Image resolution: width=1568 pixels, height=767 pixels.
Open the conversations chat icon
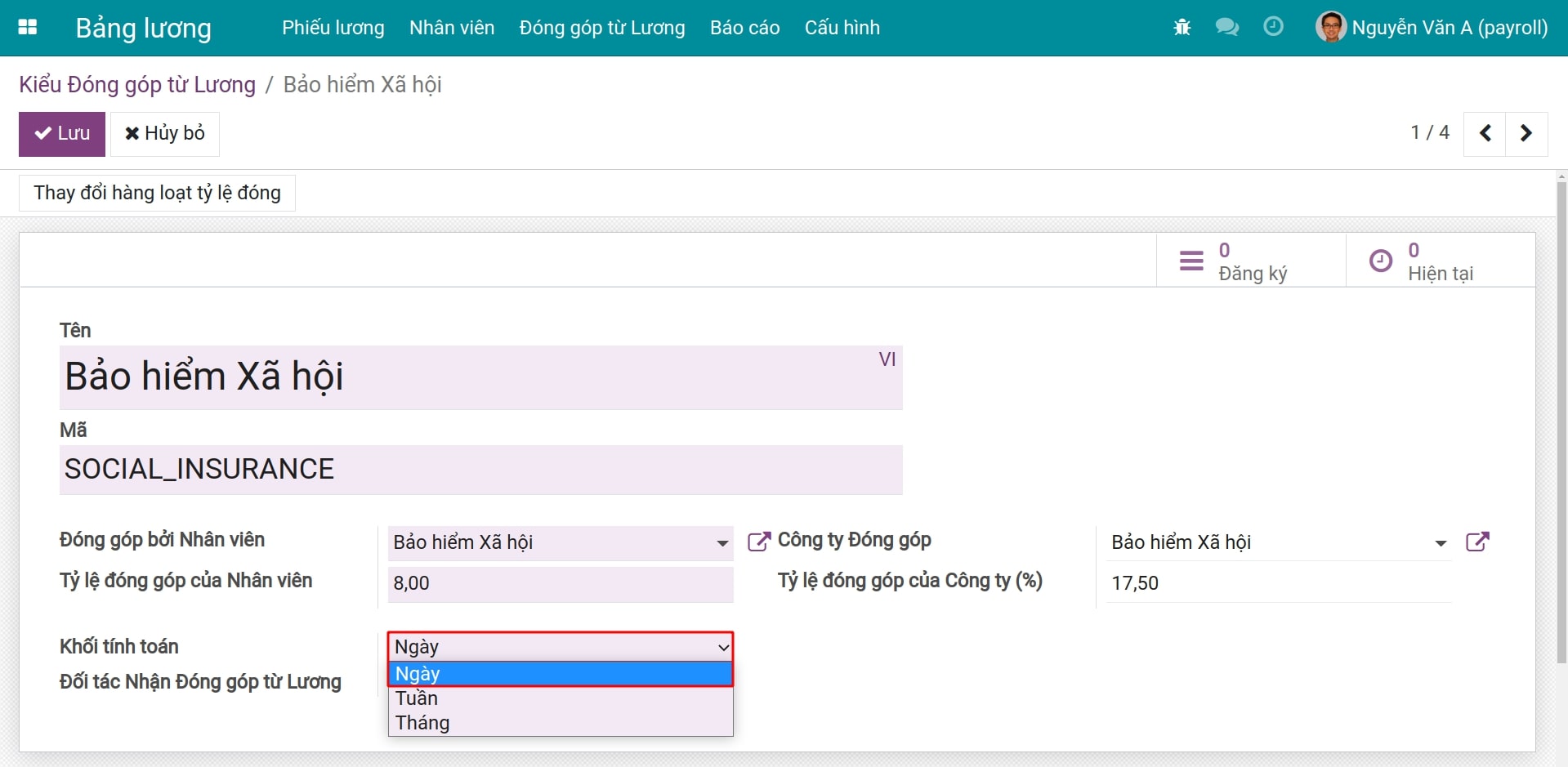1226,28
